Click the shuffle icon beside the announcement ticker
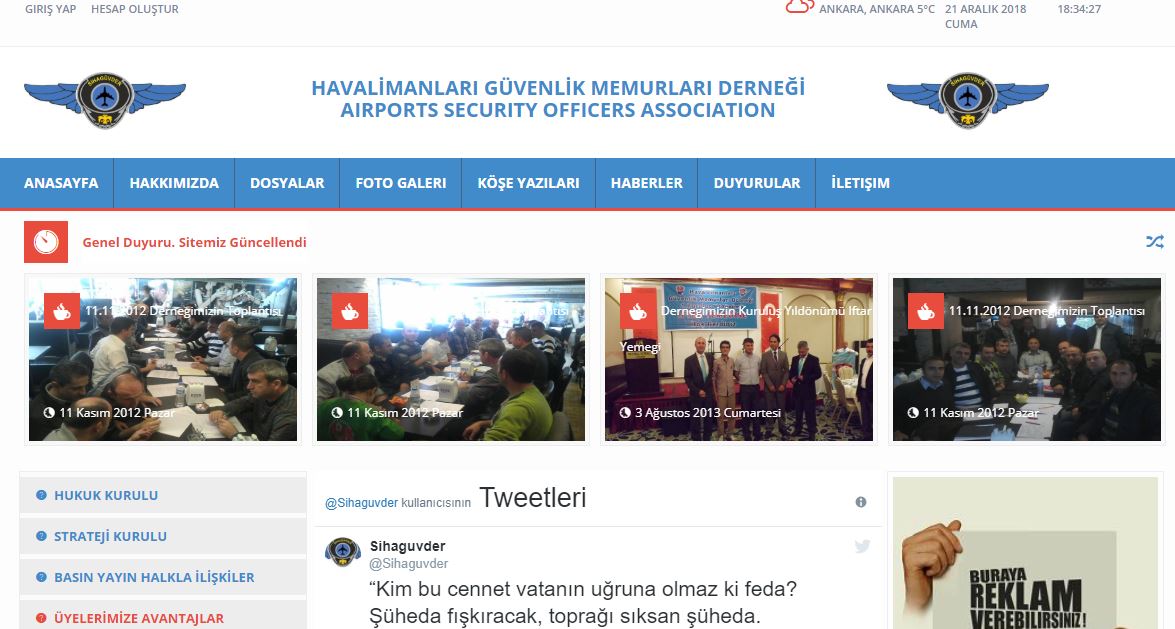This screenshot has height=629, width=1175. (x=1154, y=242)
